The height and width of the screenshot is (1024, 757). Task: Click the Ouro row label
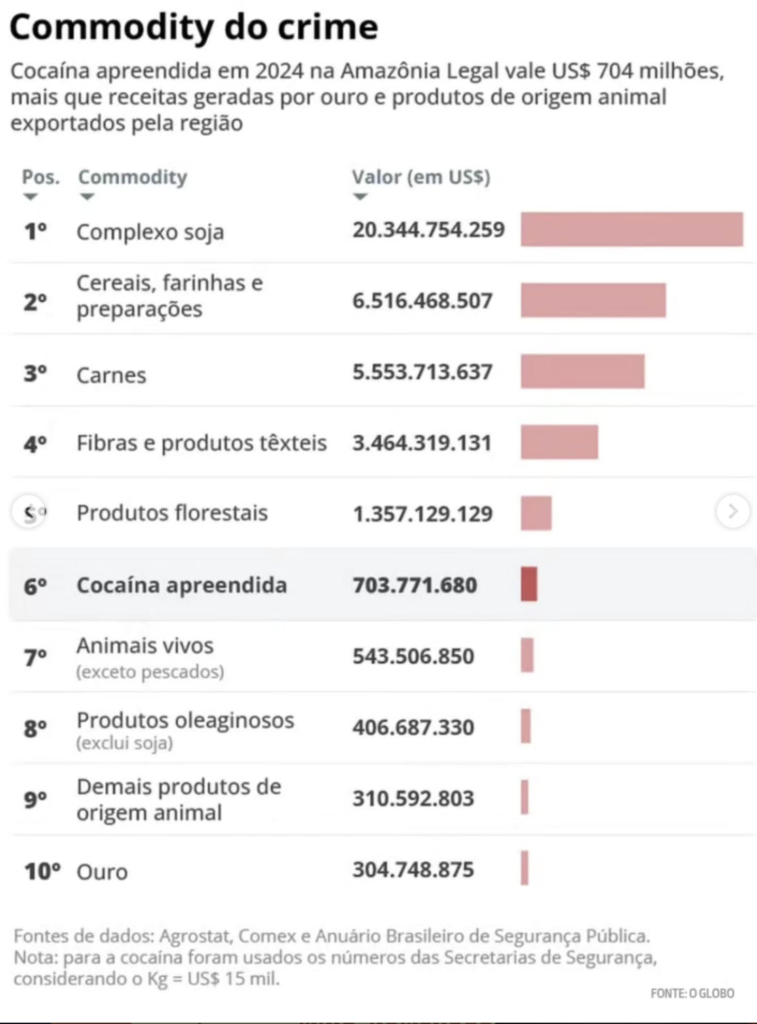(x=102, y=872)
